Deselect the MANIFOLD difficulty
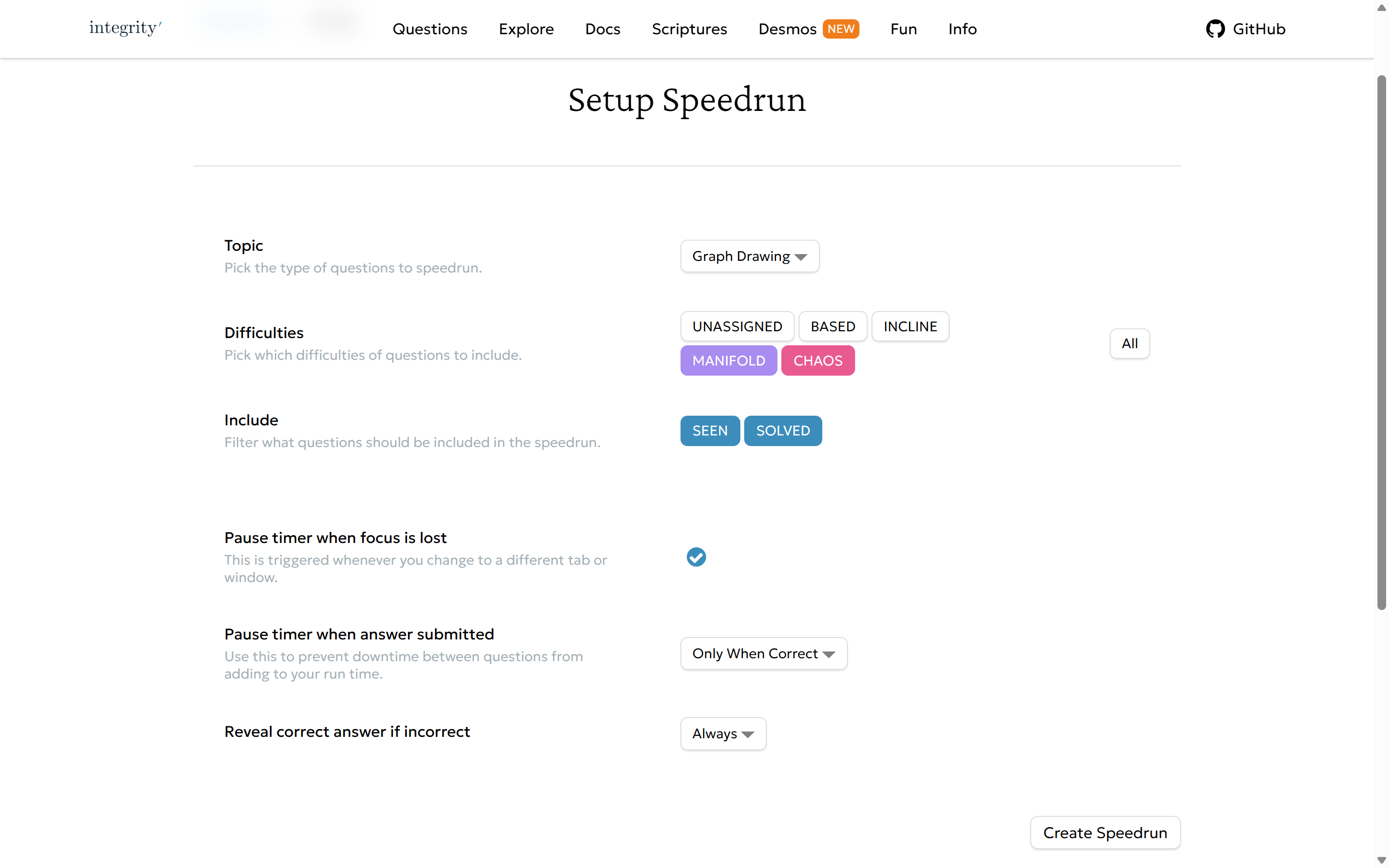The width and height of the screenshot is (1389, 868). point(728,361)
